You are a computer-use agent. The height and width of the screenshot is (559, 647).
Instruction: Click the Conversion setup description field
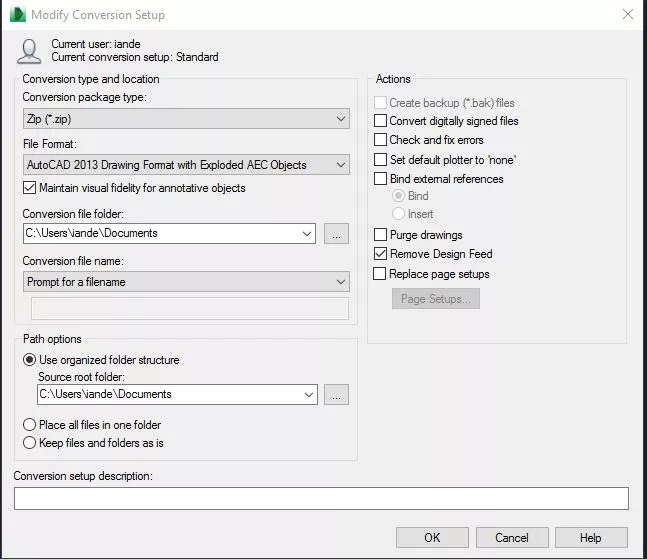tap(321, 498)
